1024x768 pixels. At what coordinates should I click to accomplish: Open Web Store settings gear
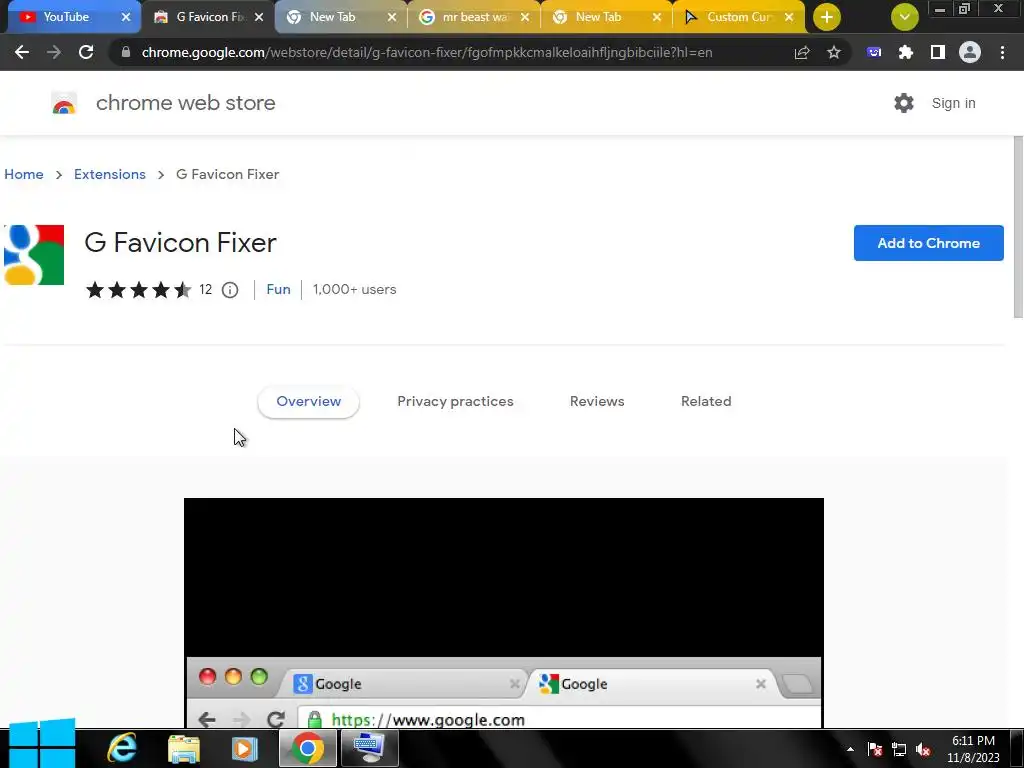pos(904,103)
